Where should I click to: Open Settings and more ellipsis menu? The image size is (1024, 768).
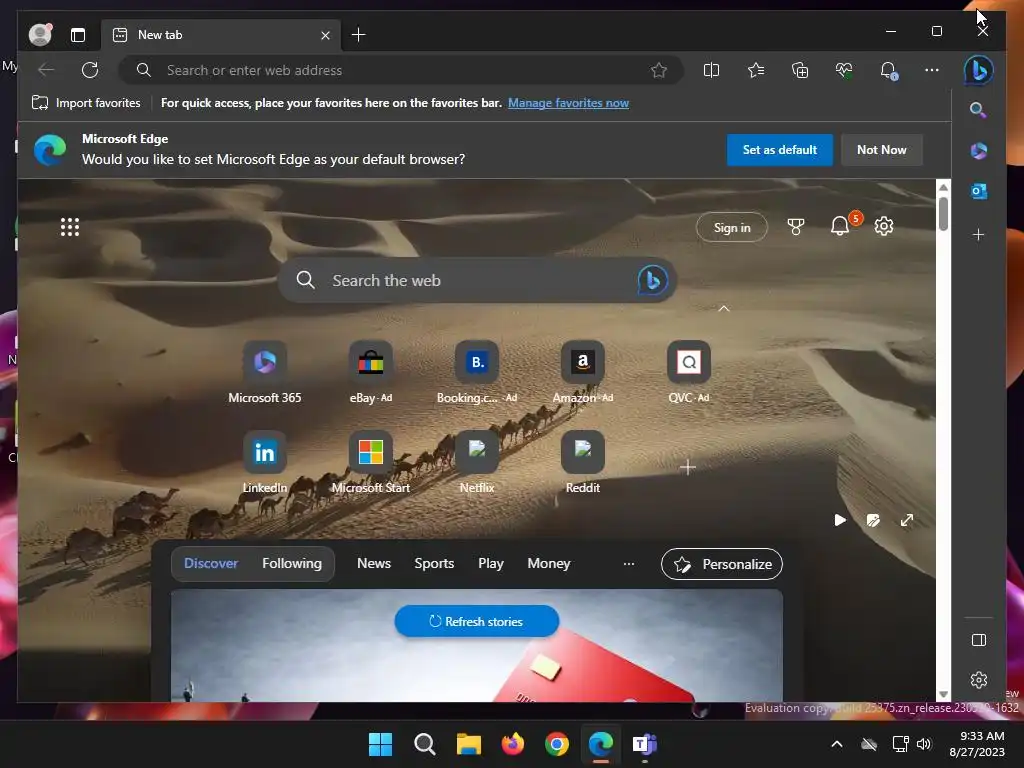tap(932, 70)
